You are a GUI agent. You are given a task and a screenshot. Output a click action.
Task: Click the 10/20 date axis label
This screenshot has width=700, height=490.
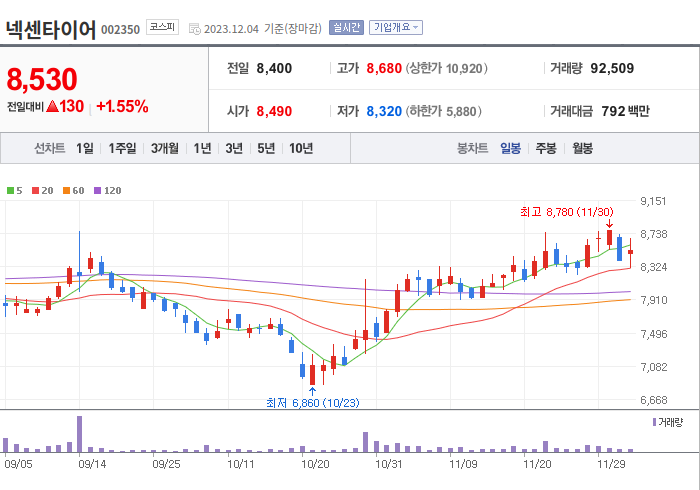(315, 464)
